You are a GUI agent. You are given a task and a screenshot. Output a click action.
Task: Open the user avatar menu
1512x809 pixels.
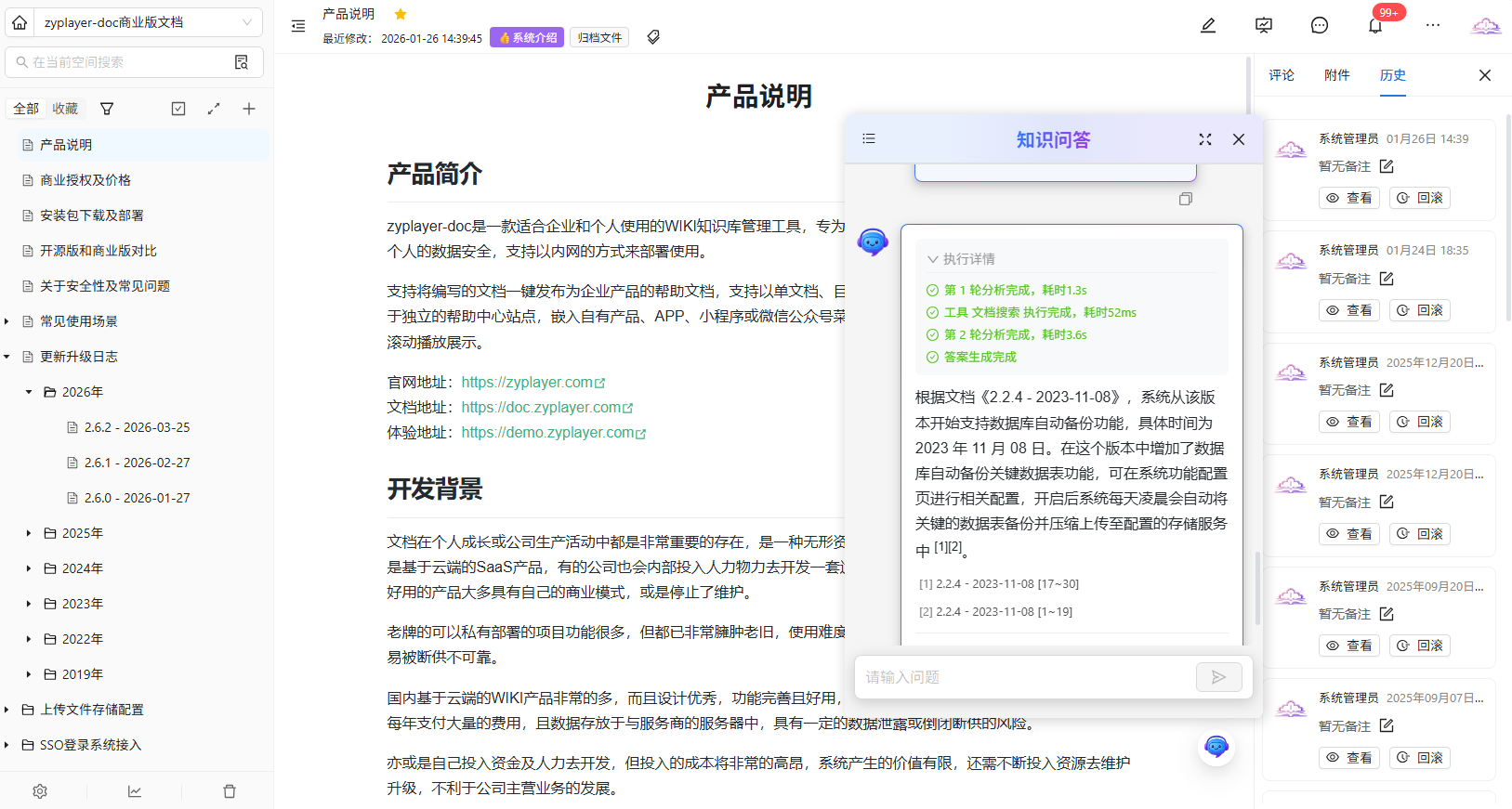click(x=1486, y=25)
